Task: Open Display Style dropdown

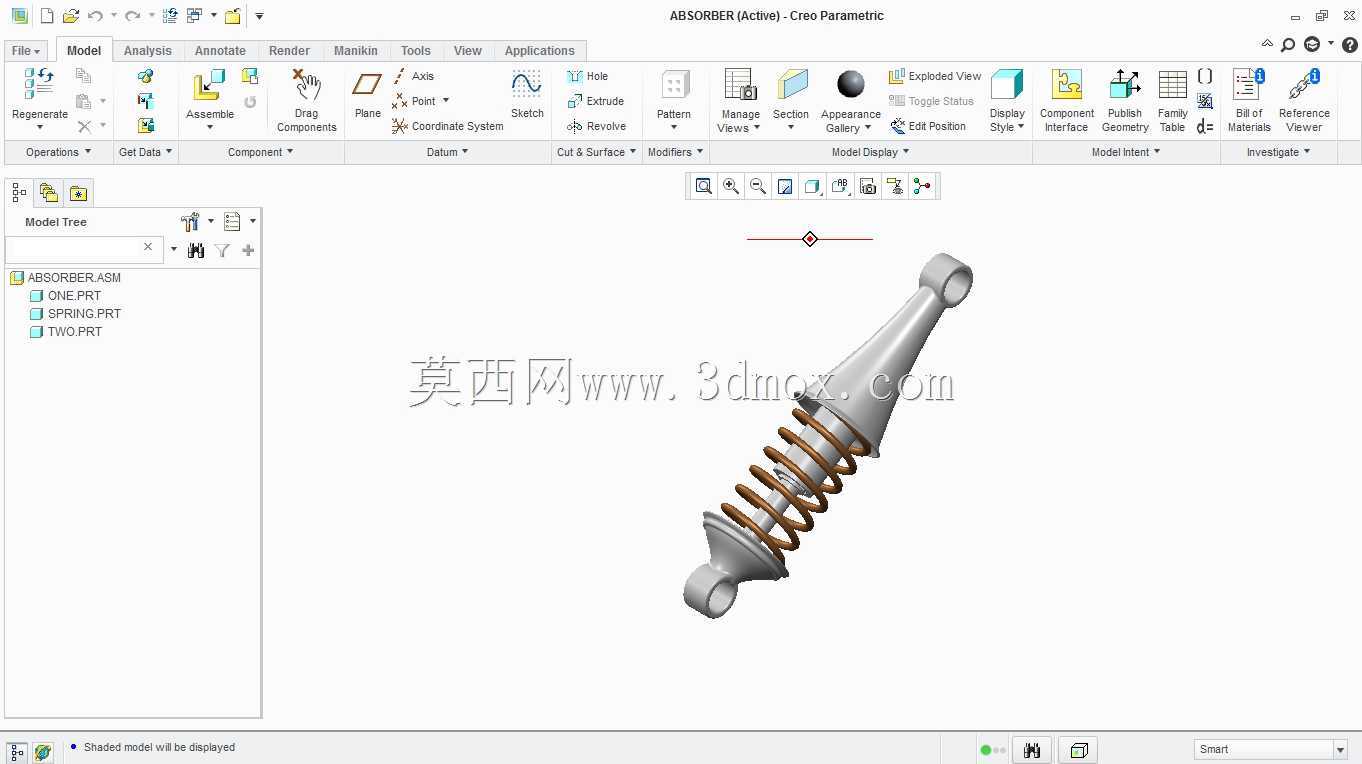Action: pyautogui.click(x=1007, y=100)
